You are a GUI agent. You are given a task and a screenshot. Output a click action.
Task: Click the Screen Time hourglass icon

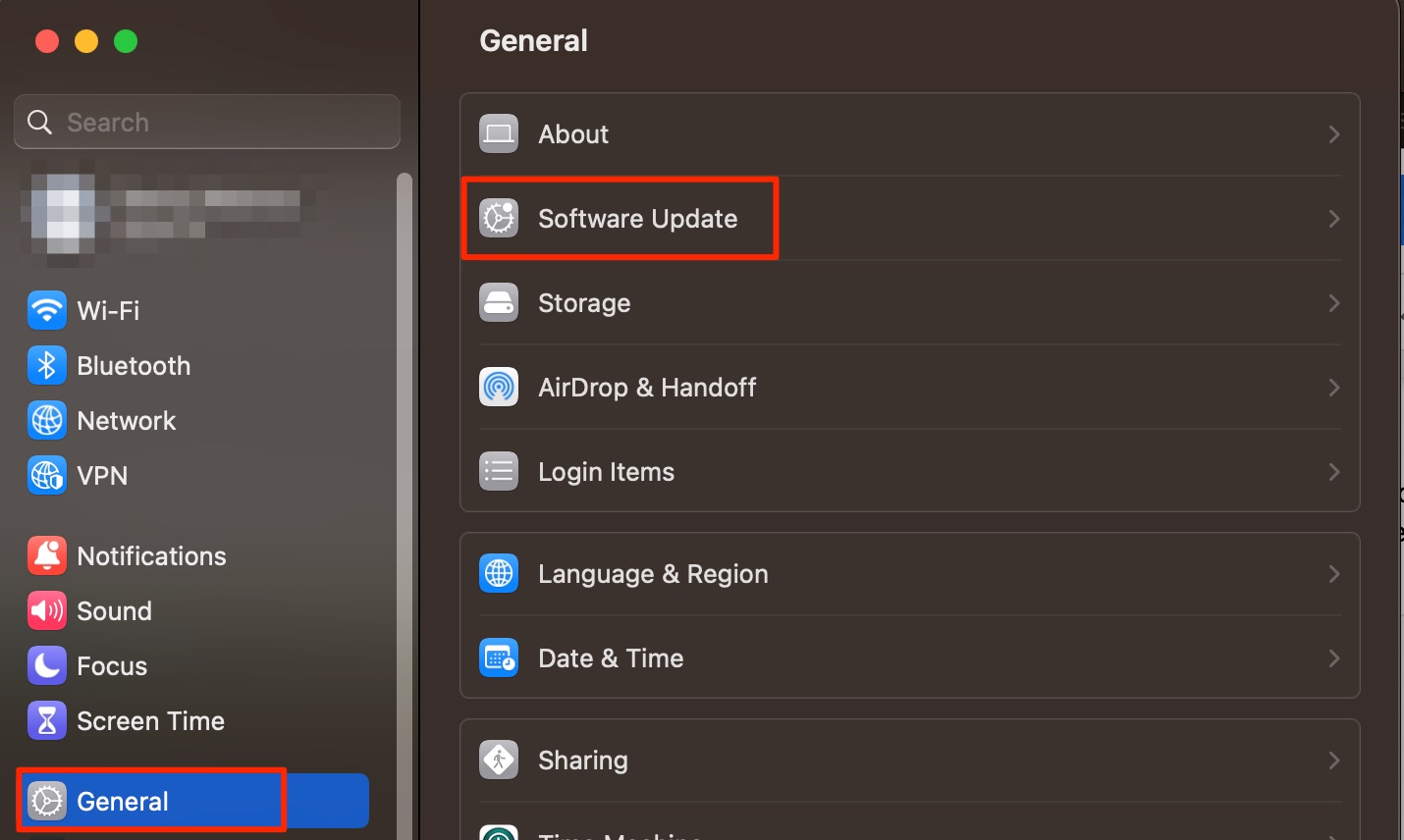(x=47, y=721)
